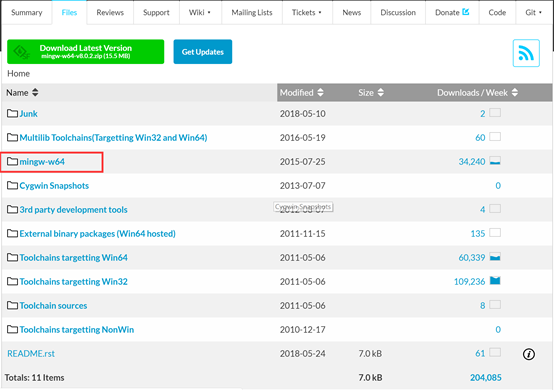Click the Toolchain sources folder icon
Viewport: 554px width, 390px height.
click(12, 306)
